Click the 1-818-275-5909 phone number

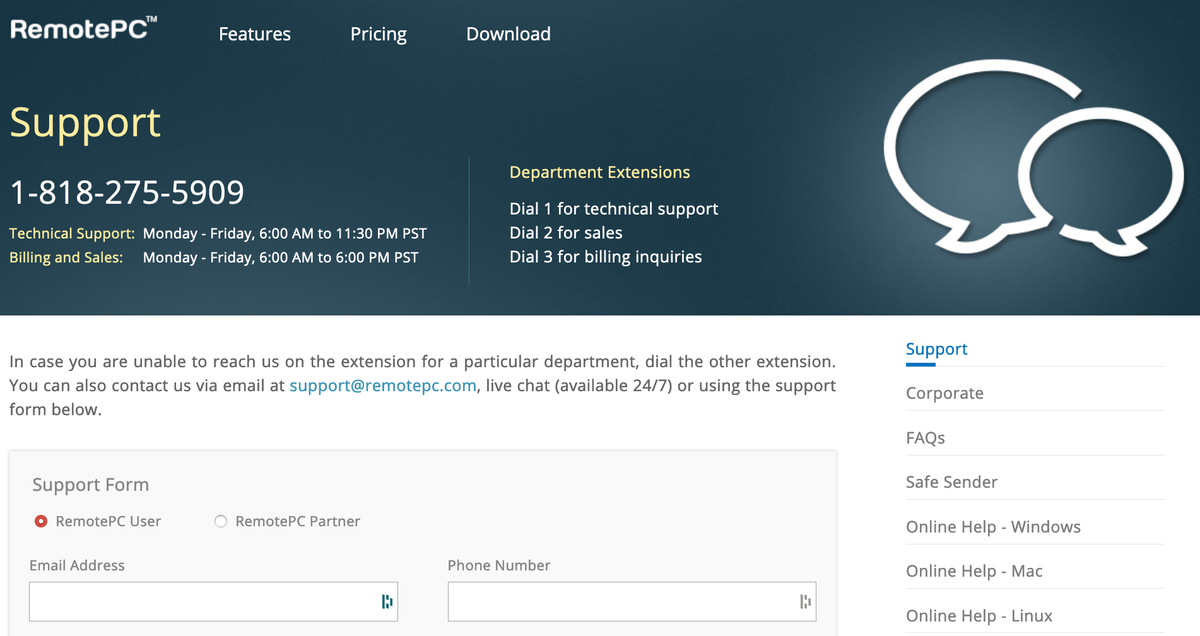tap(126, 191)
